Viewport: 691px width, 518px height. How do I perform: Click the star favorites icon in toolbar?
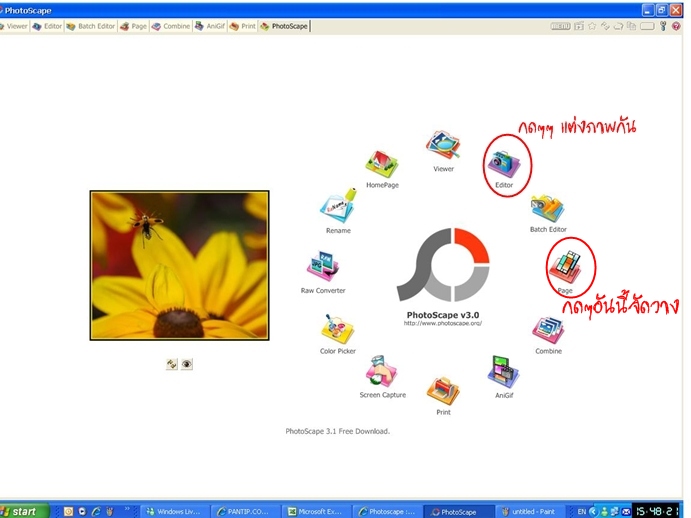[592, 26]
